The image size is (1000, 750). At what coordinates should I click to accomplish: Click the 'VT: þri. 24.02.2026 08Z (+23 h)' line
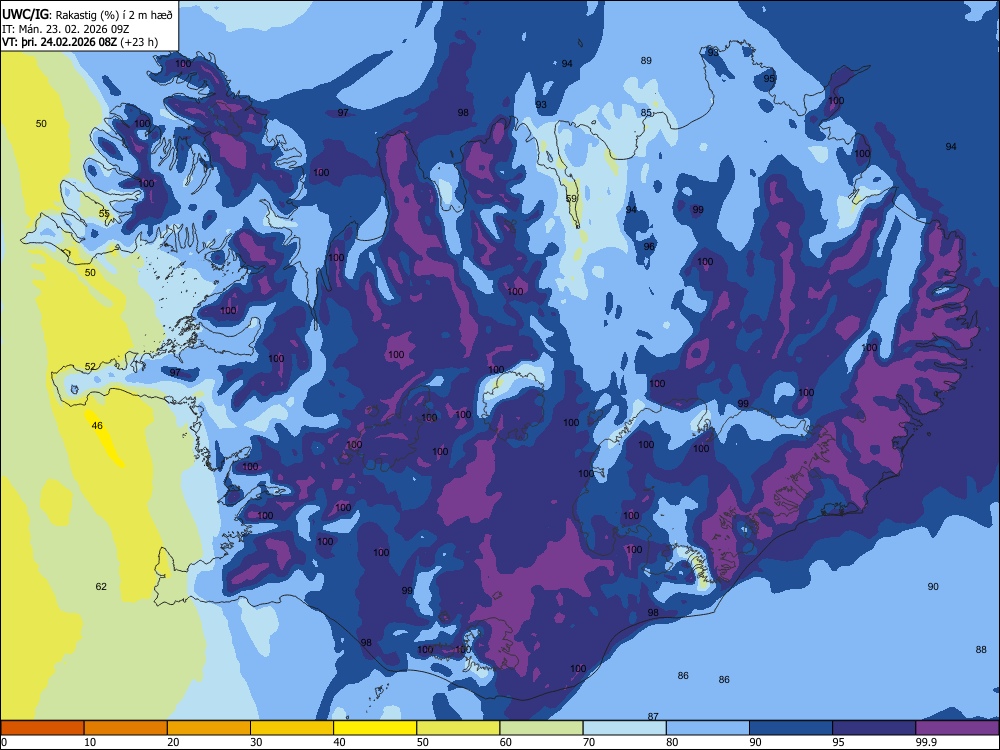[80, 42]
